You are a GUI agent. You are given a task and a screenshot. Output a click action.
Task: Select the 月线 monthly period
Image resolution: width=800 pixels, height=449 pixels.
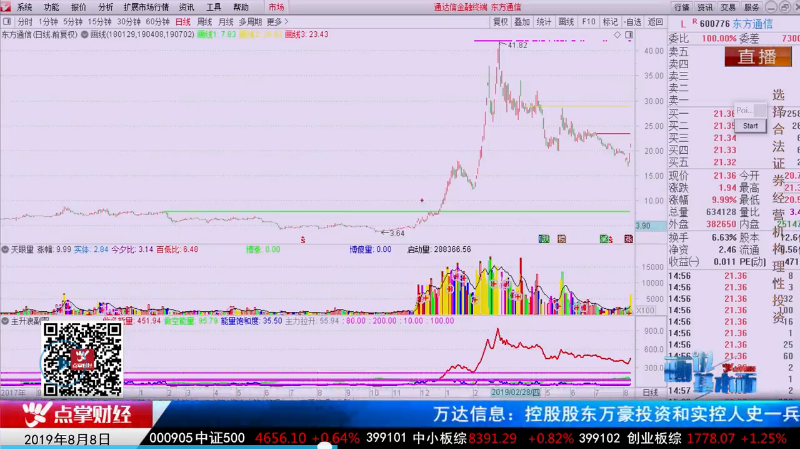click(226, 22)
